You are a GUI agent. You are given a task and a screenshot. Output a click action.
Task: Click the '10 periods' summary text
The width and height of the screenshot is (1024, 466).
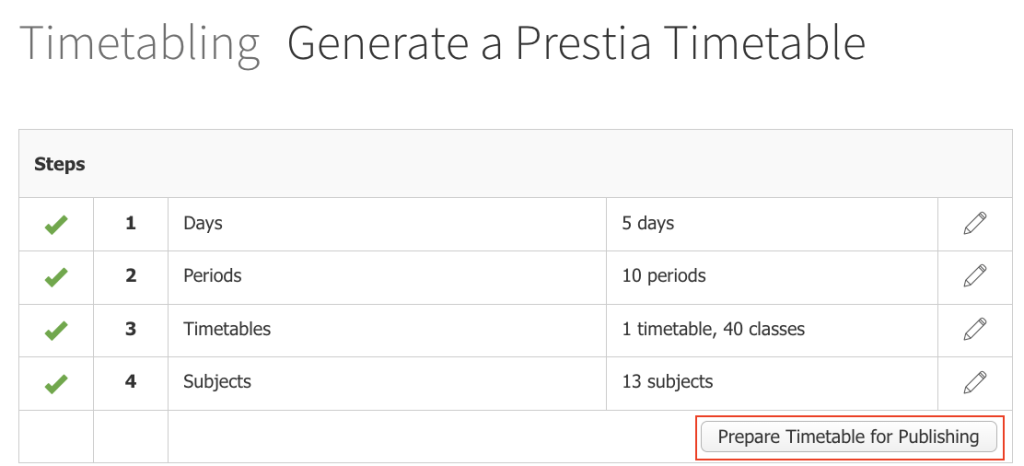pyautogui.click(x=664, y=275)
